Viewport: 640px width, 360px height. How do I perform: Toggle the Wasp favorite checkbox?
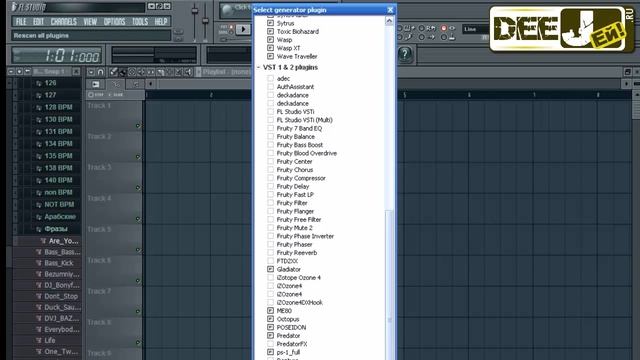point(270,40)
